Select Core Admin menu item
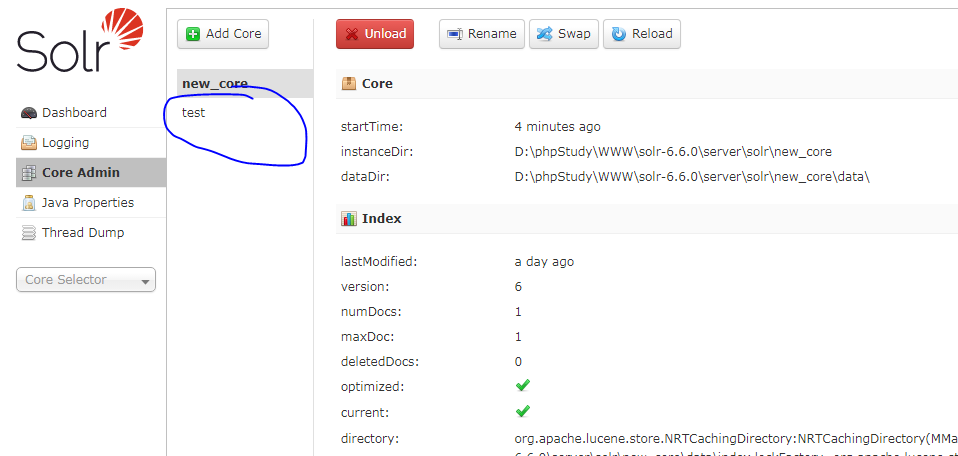This screenshot has width=958, height=456. (x=91, y=172)
